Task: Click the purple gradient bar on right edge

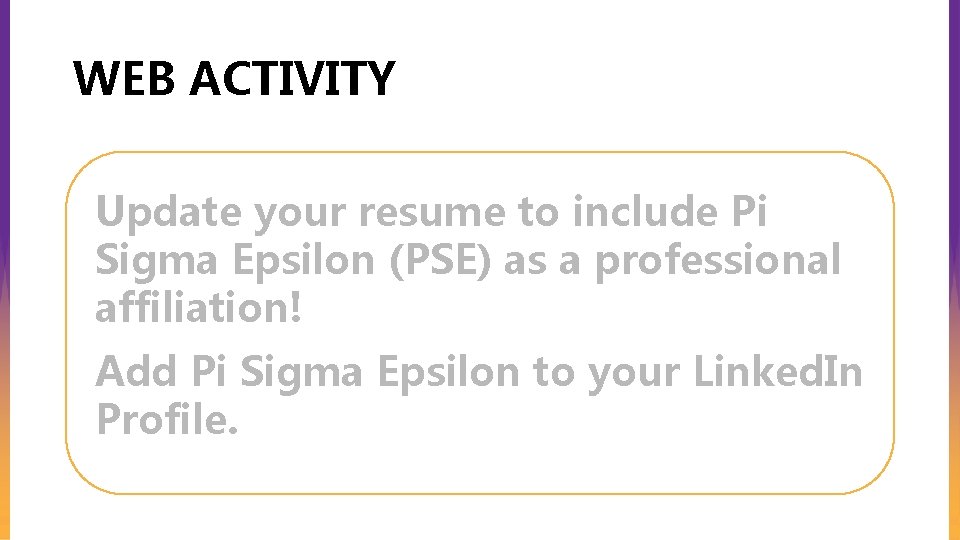Action: click(954, 122)
